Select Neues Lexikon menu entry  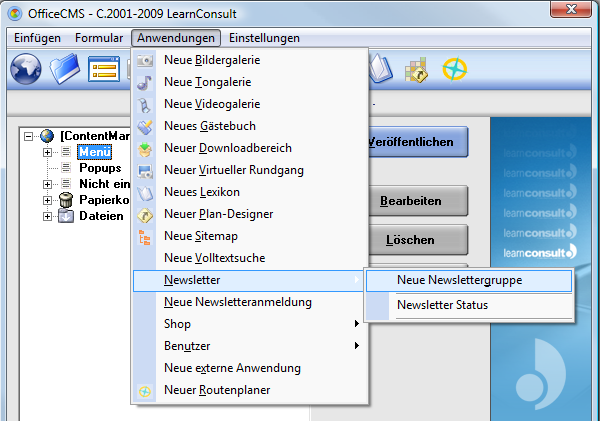tap(250, 192)
